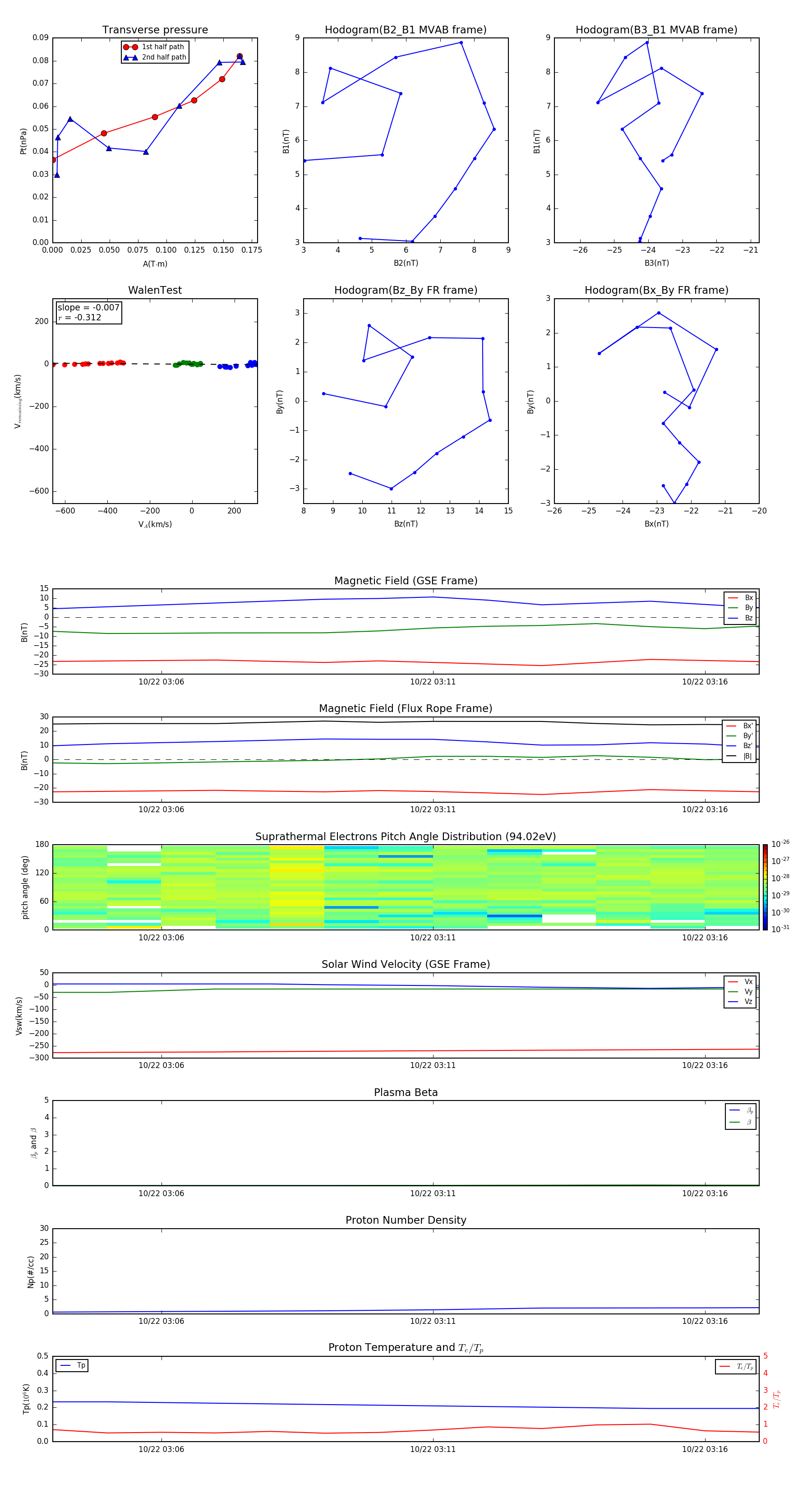Click the "B3(nT)" x-axis label

click(656, 263)
